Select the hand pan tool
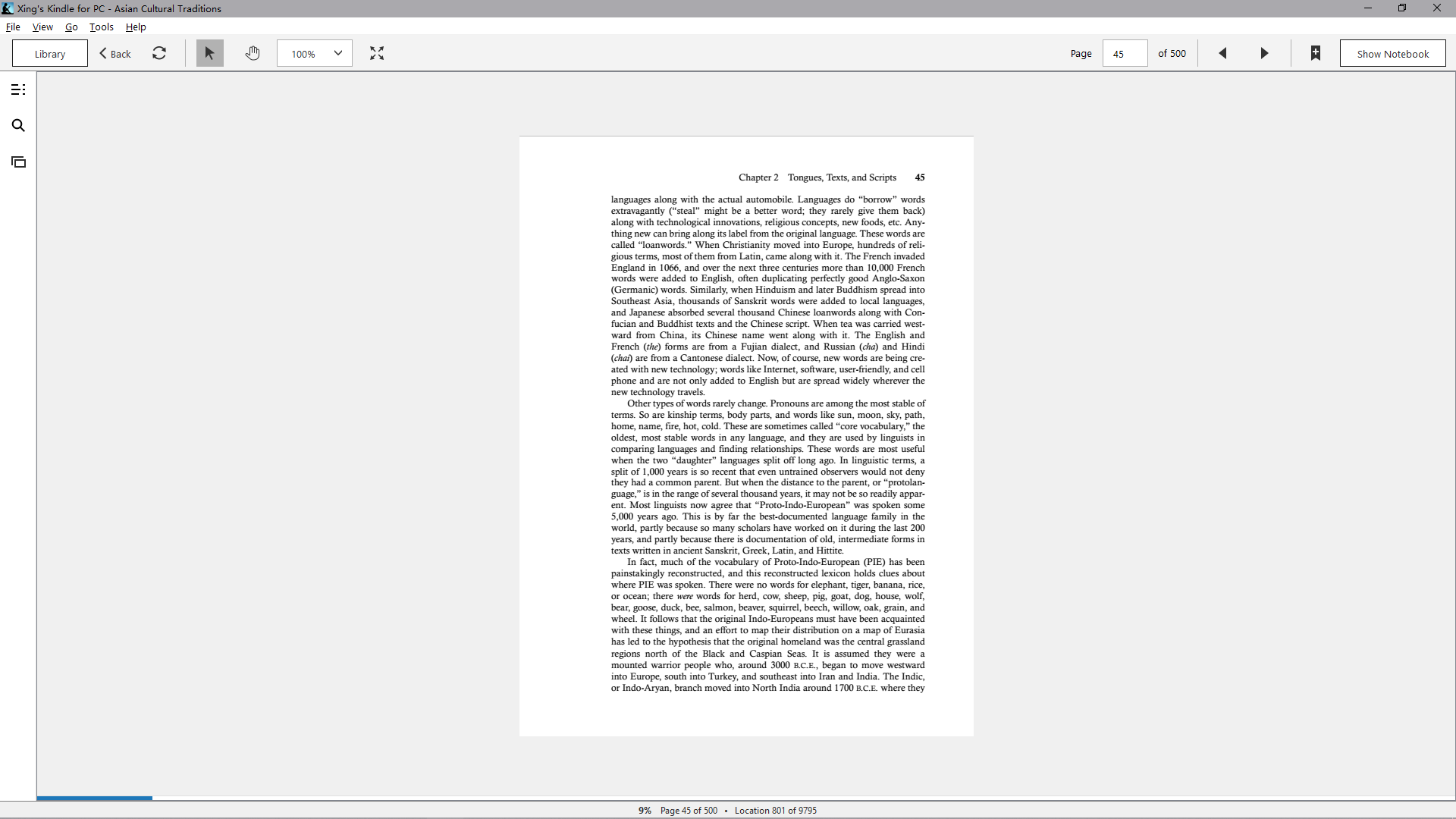The width and height of the screenshot is (1456, 819). point(253,53)
